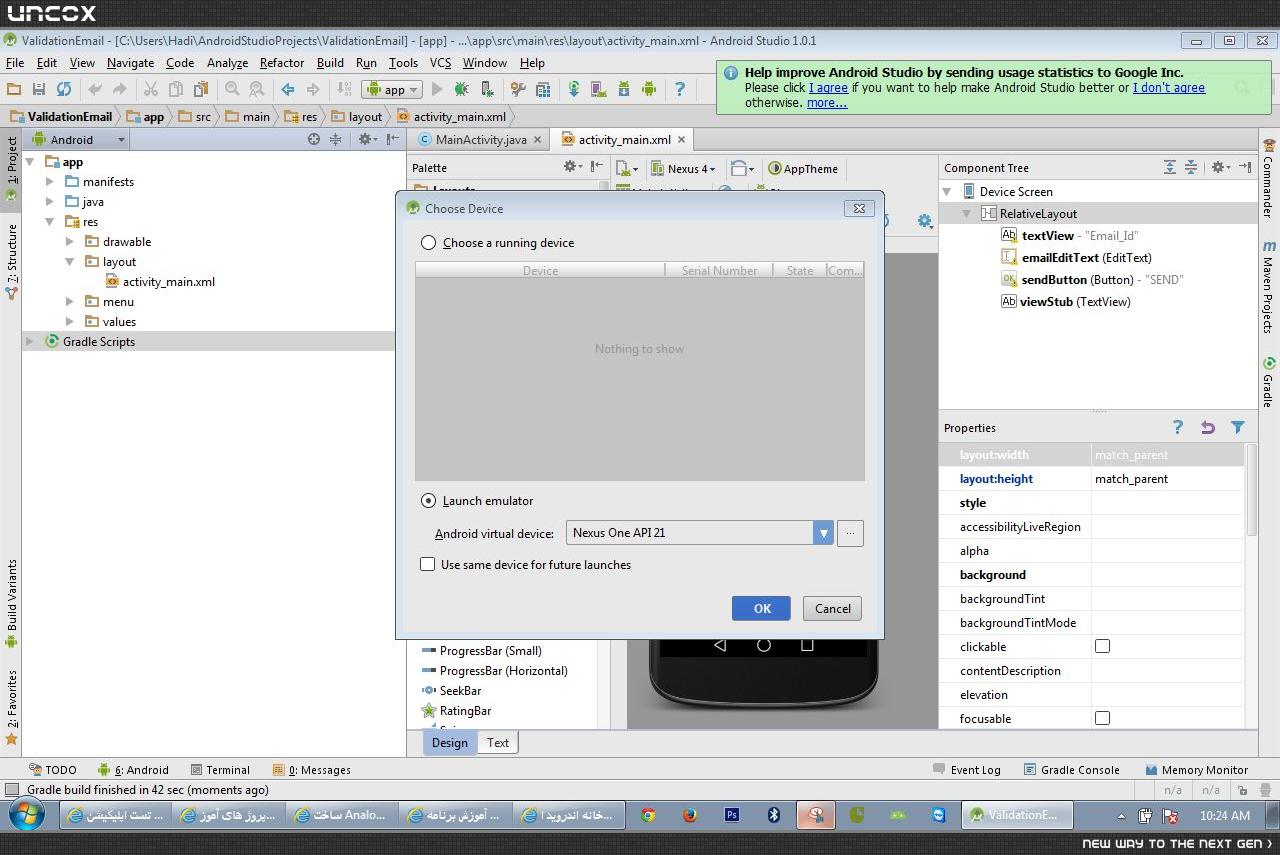This screenshot has width=1280, height=855.
Task: Collapse the RelativeLayout node in Component Tree
Action: (x=967, y=213)
